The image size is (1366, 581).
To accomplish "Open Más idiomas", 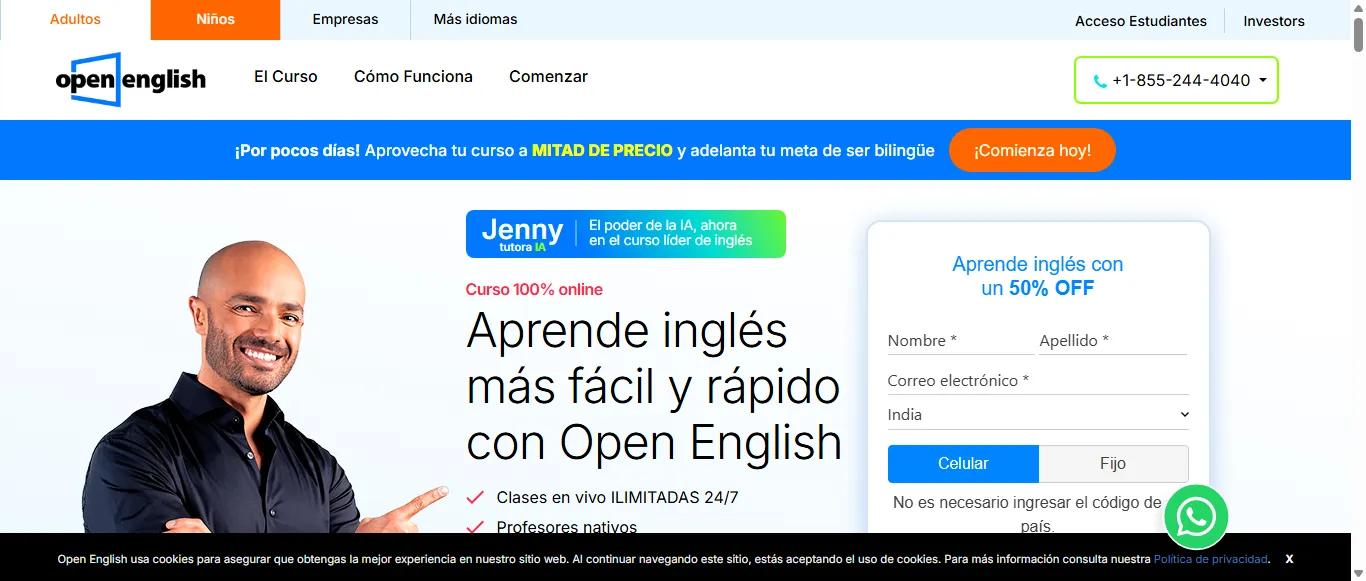I will click(474, 18).
